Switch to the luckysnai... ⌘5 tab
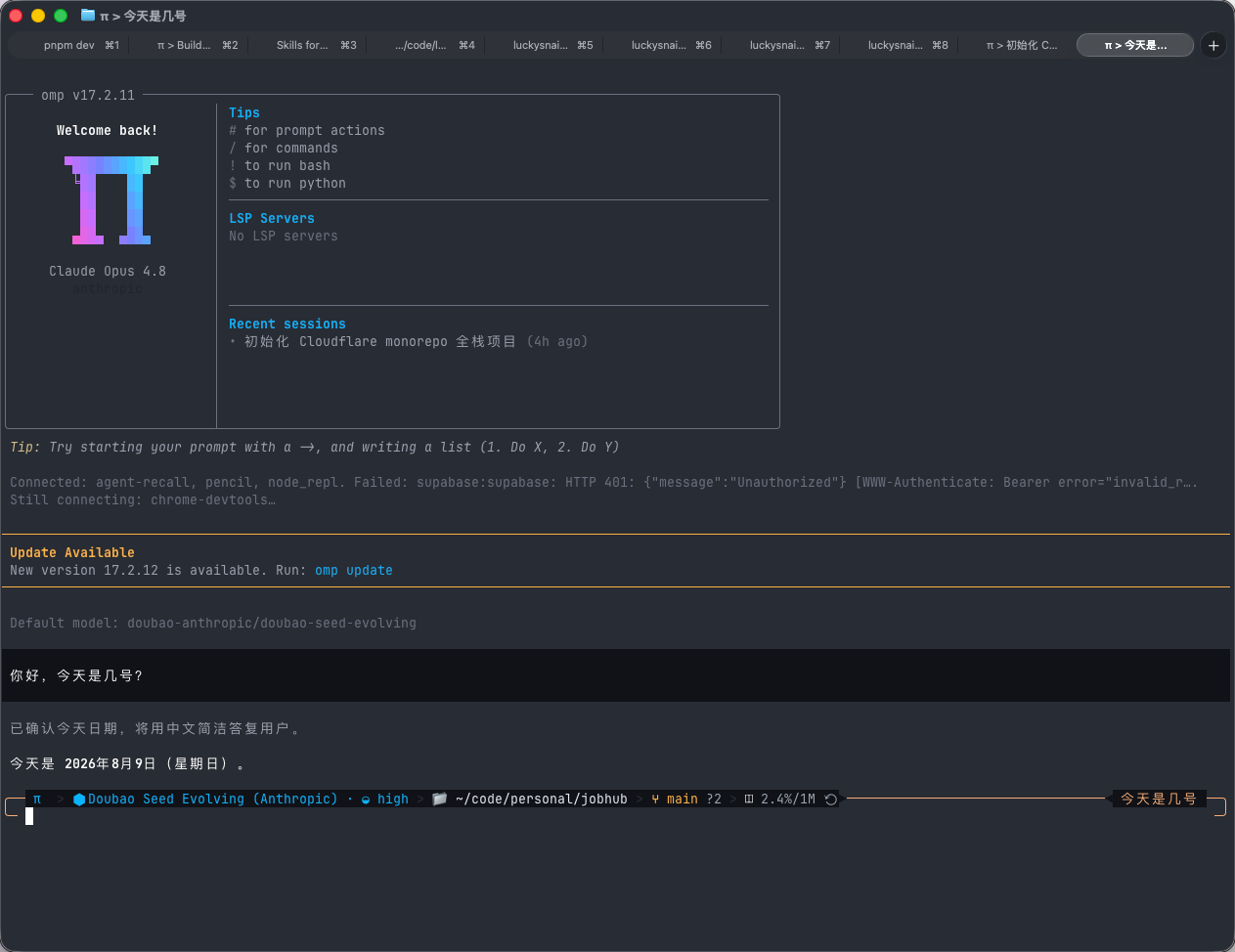Viewport: 1235px width, 952px height. point(544,45)
